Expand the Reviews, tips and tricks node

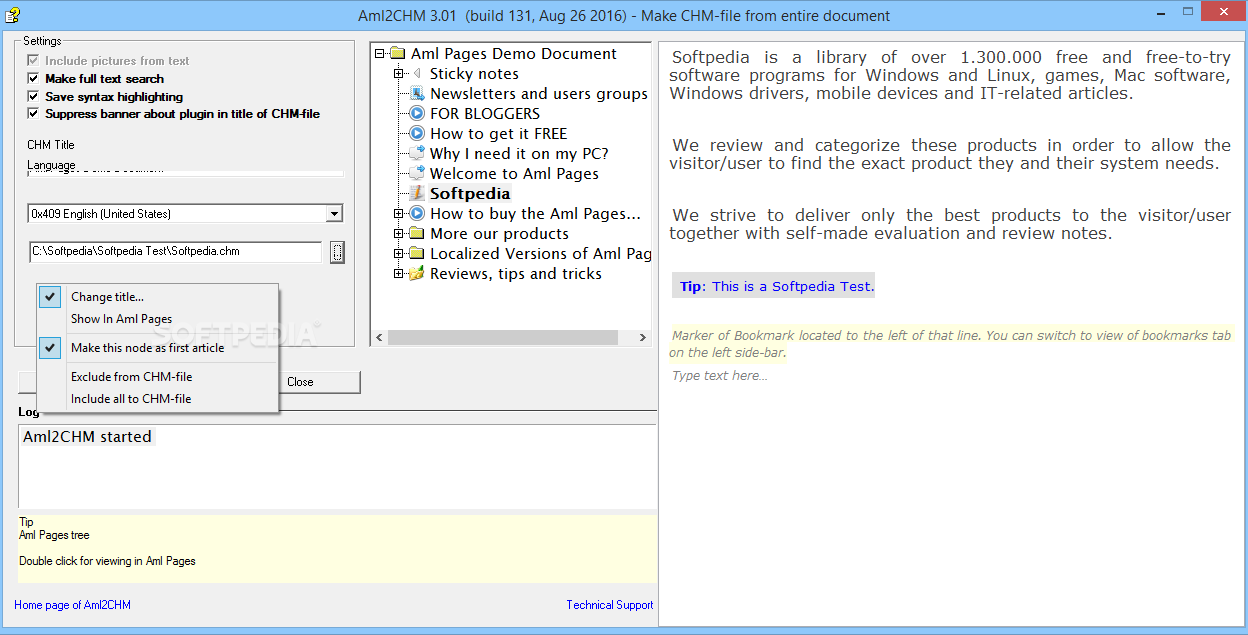[398, 274]
